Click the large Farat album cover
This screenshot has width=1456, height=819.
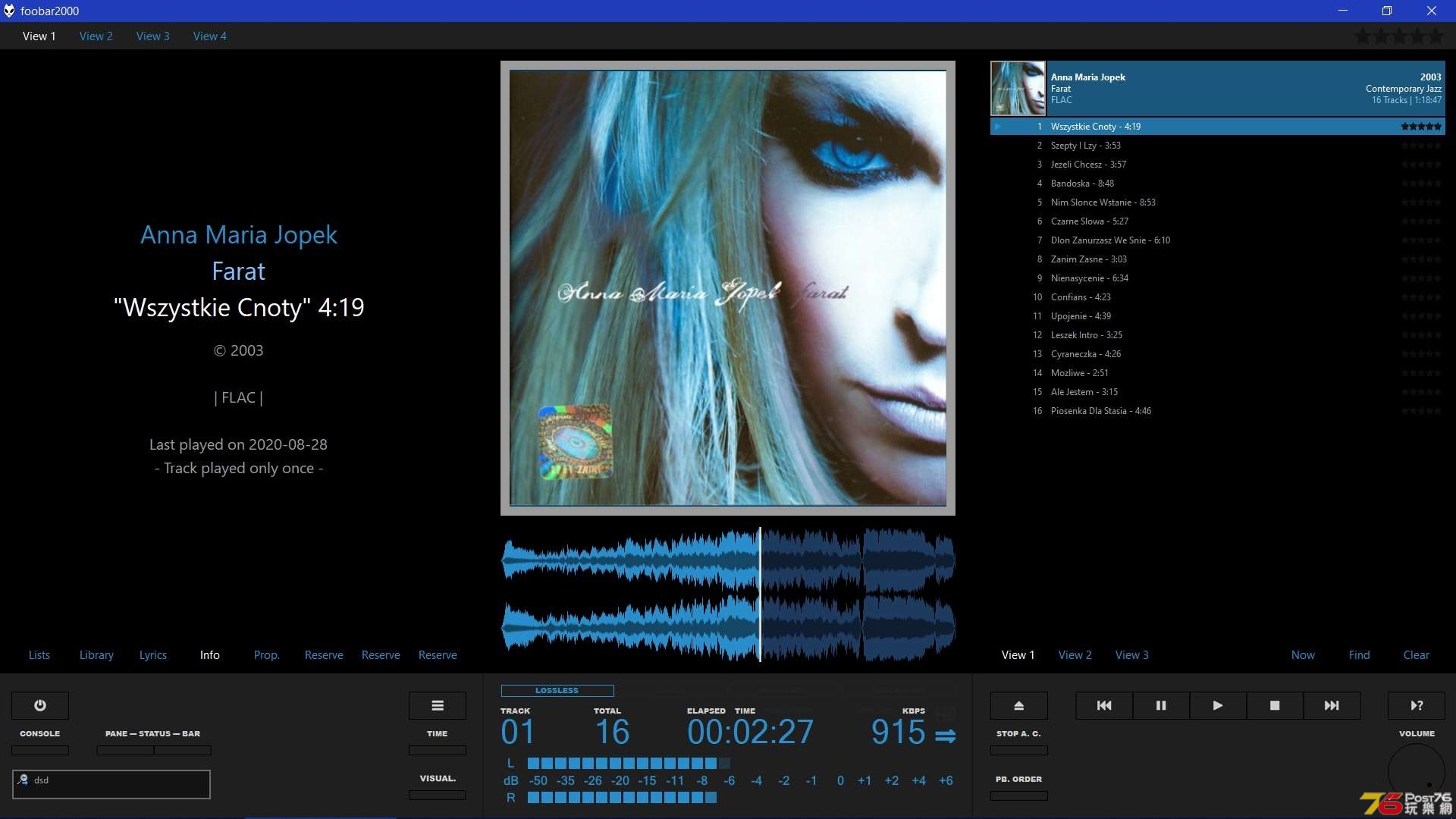[728, 288]
